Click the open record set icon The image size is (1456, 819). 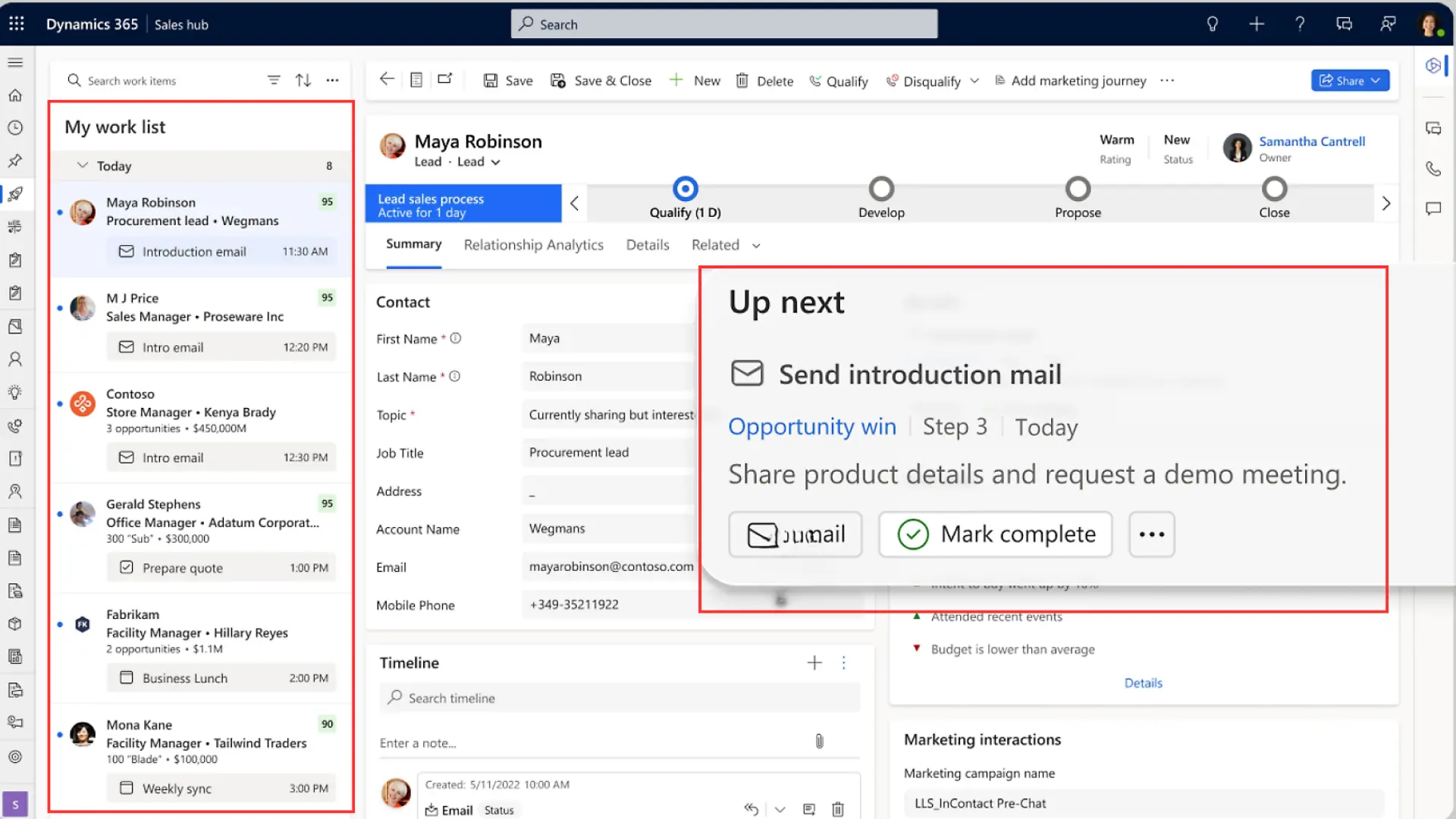(416, 80)
